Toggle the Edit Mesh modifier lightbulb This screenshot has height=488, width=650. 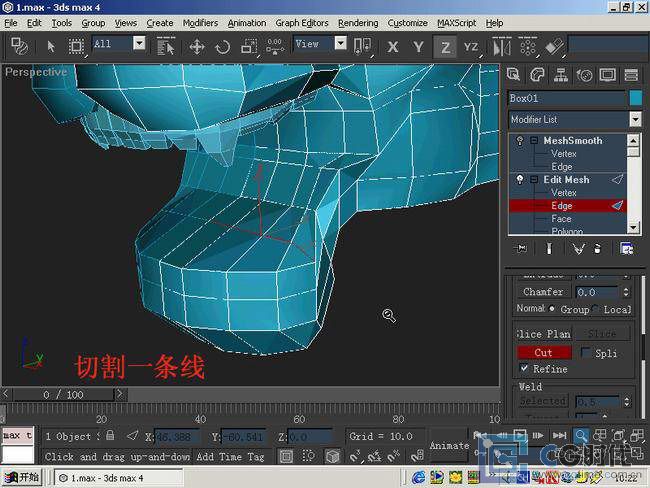tap(520, 180)
